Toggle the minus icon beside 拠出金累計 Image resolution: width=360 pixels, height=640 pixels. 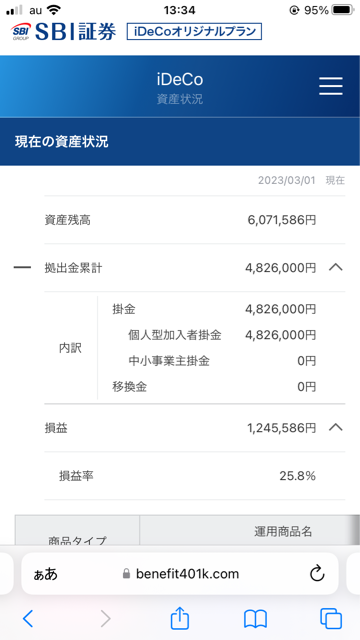tap(22, 268)
